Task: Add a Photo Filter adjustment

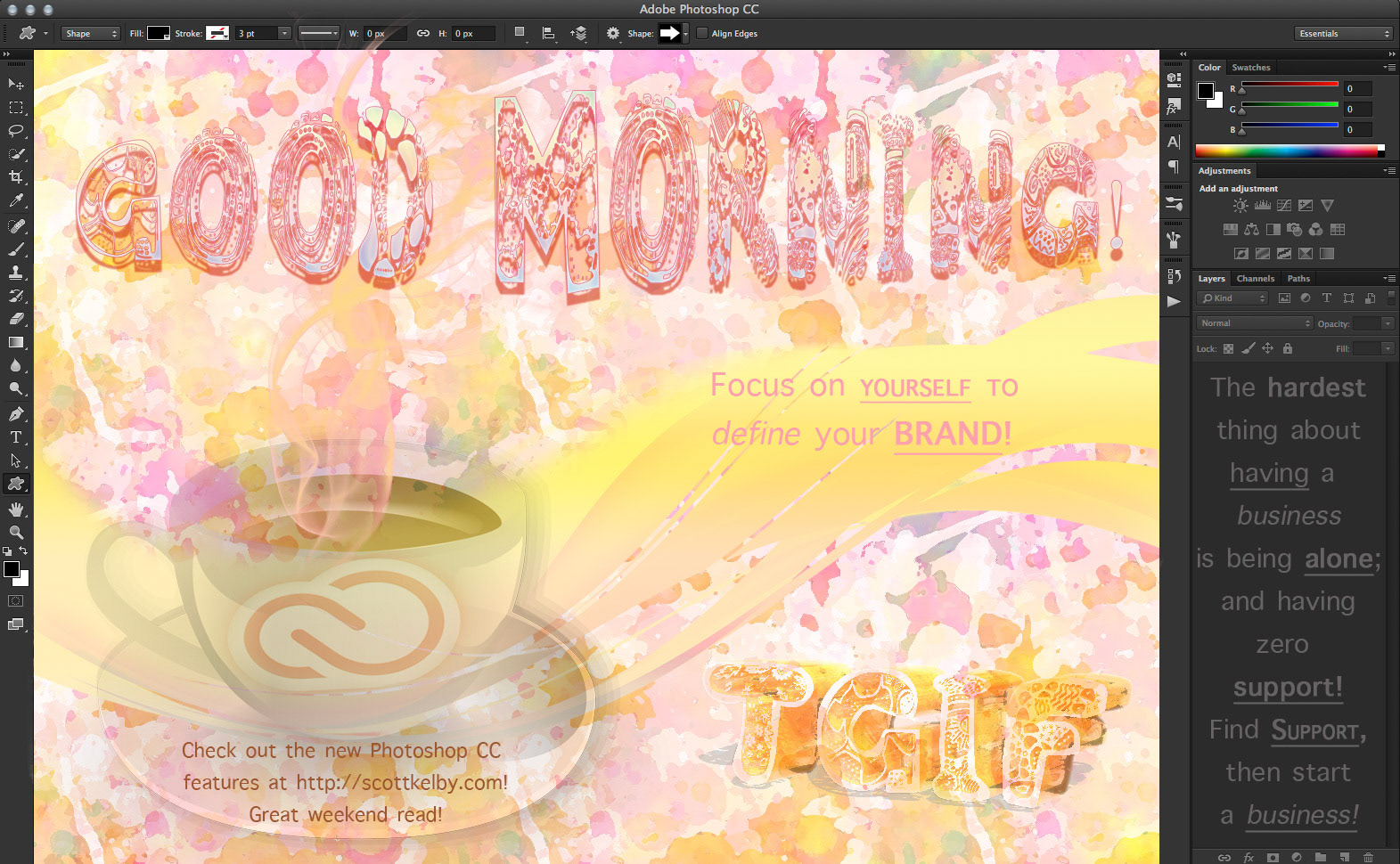Action: [1294, 230]
